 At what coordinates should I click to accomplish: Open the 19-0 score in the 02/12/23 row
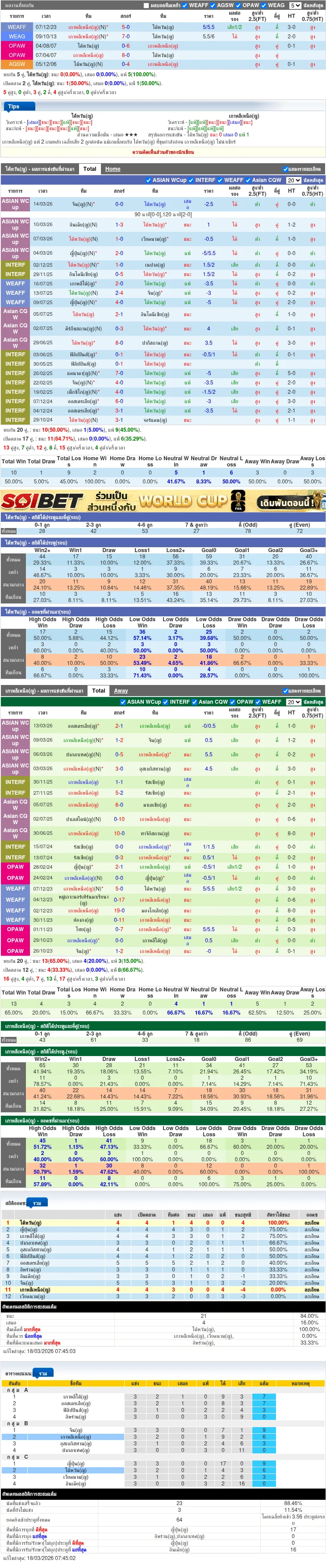tap(119, 911)
